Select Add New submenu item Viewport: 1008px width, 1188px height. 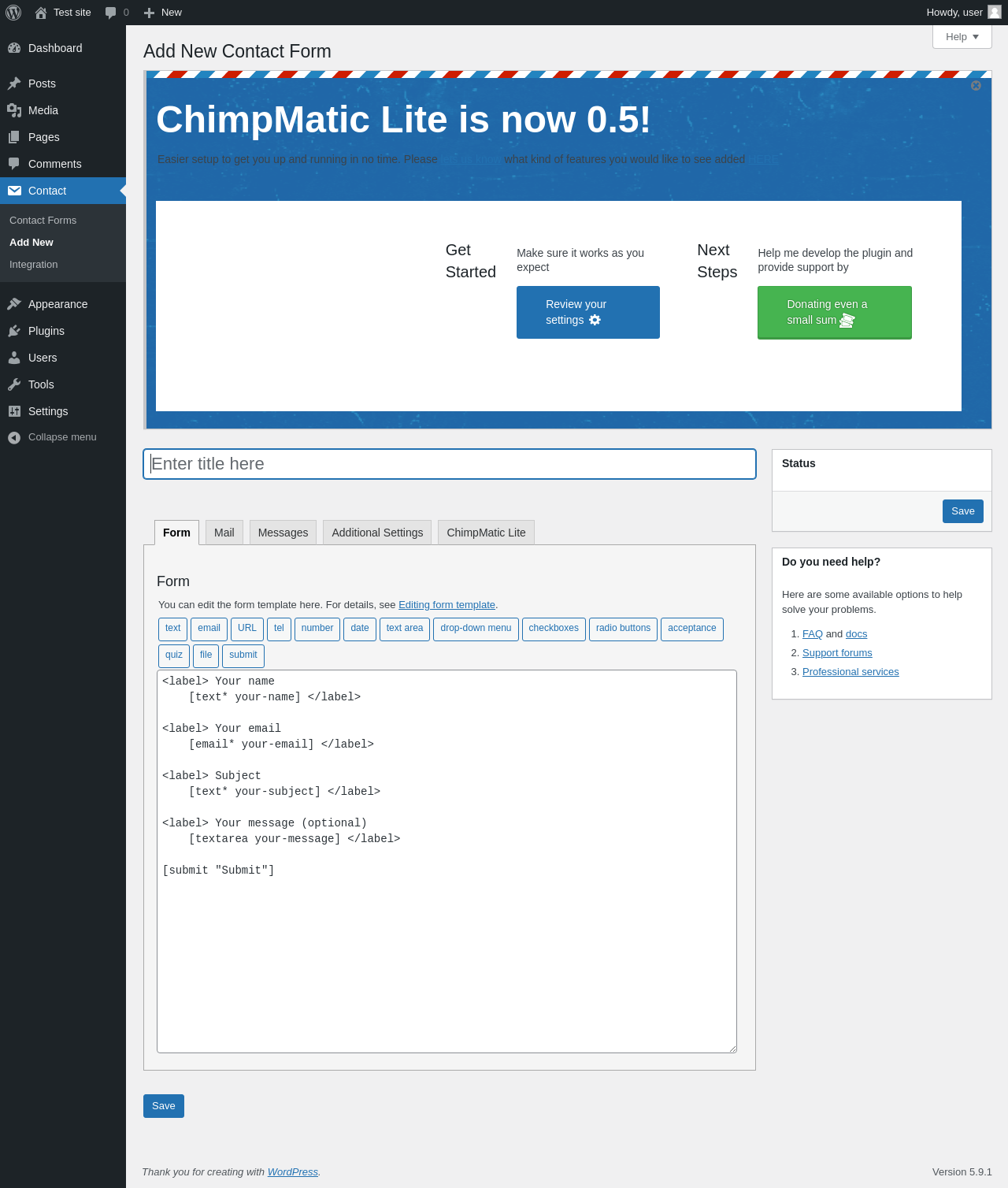31,243
